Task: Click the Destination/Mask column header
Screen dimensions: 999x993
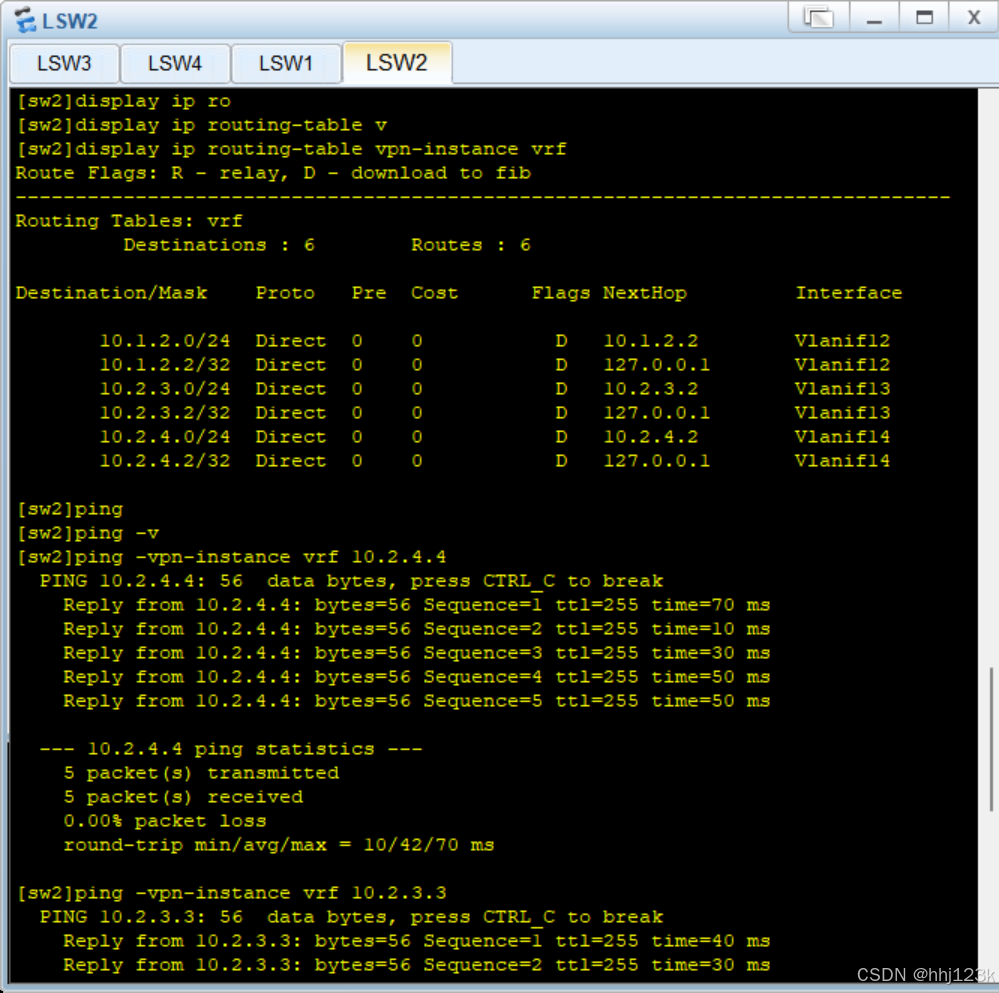Action: point(111,293)
